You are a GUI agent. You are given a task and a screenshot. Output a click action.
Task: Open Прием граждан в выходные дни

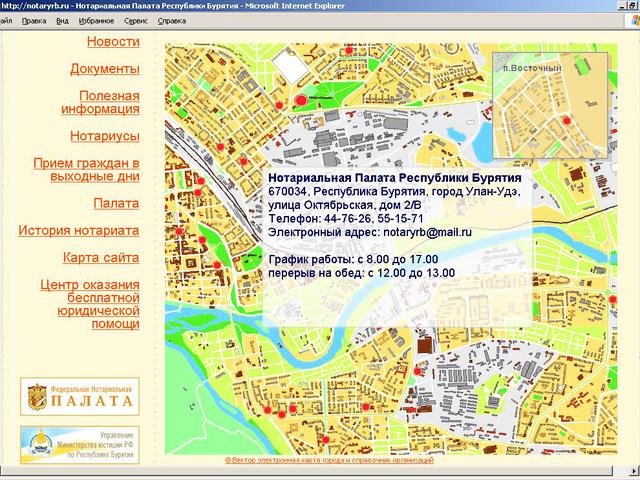pos(86,169)
